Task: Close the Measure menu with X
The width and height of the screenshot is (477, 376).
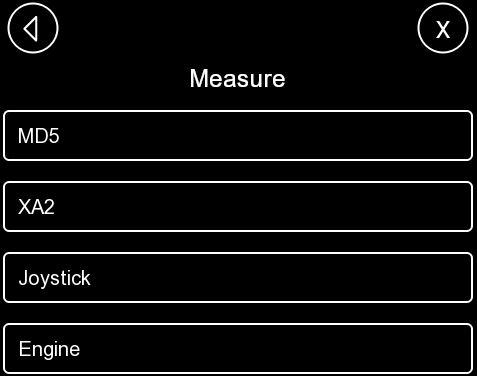Action: pos(443,28)
